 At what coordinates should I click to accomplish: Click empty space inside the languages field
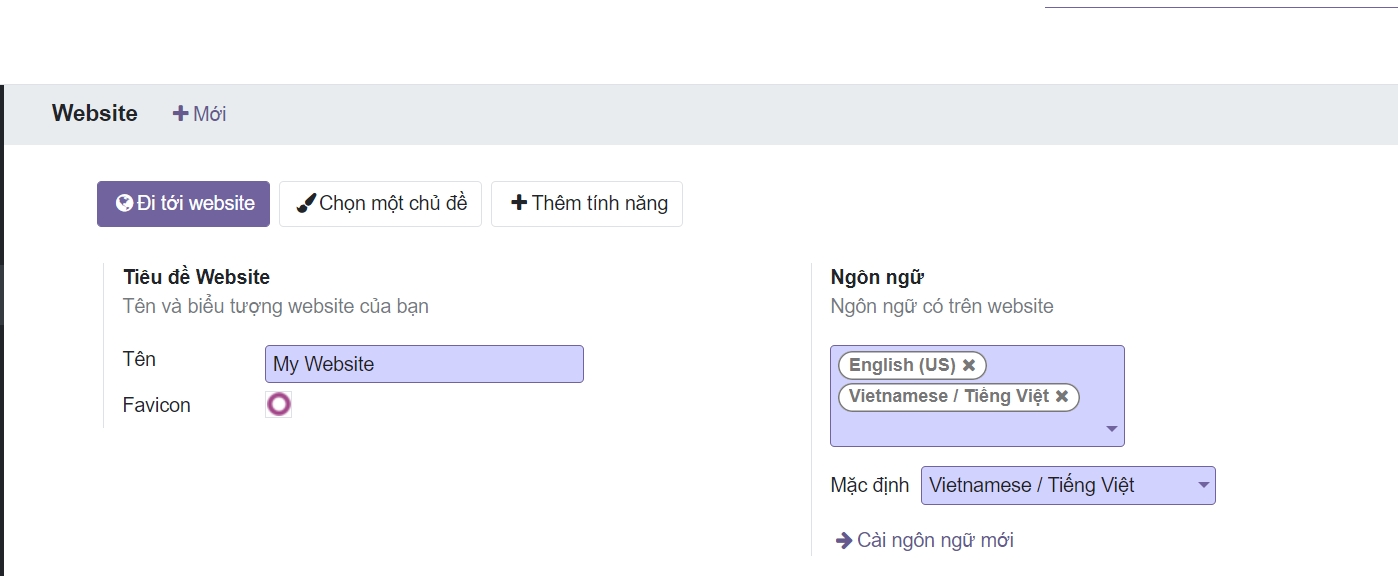pyautogui.click(x=960, y=428)
